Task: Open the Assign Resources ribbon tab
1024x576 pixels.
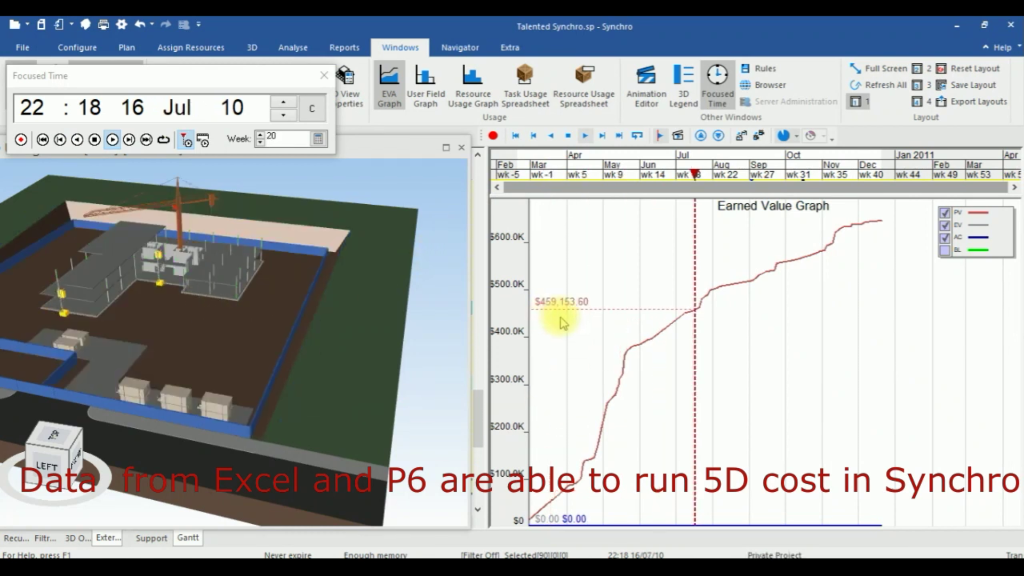Action: click(191, 48)
